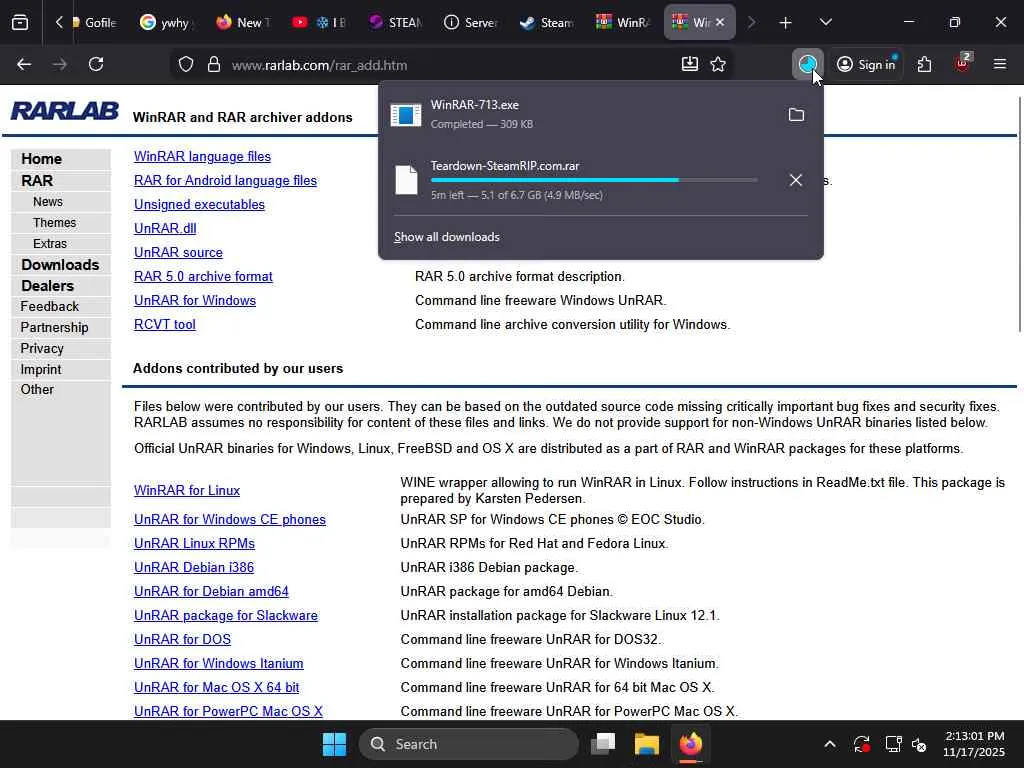Open the Firefox application hamburger menu
1024x768 pixels.
click(999, 64)
